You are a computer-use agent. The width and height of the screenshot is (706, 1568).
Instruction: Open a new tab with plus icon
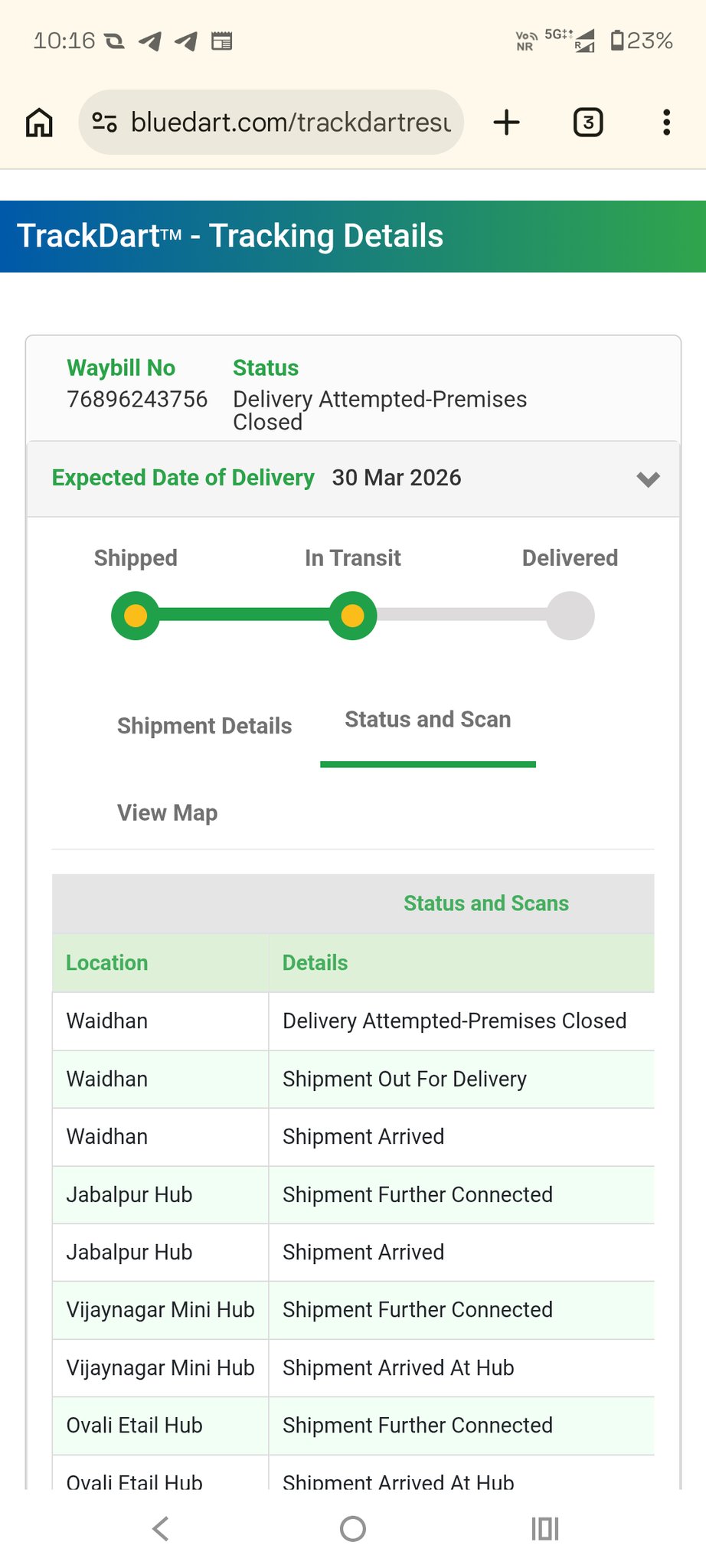coord(506,122)
